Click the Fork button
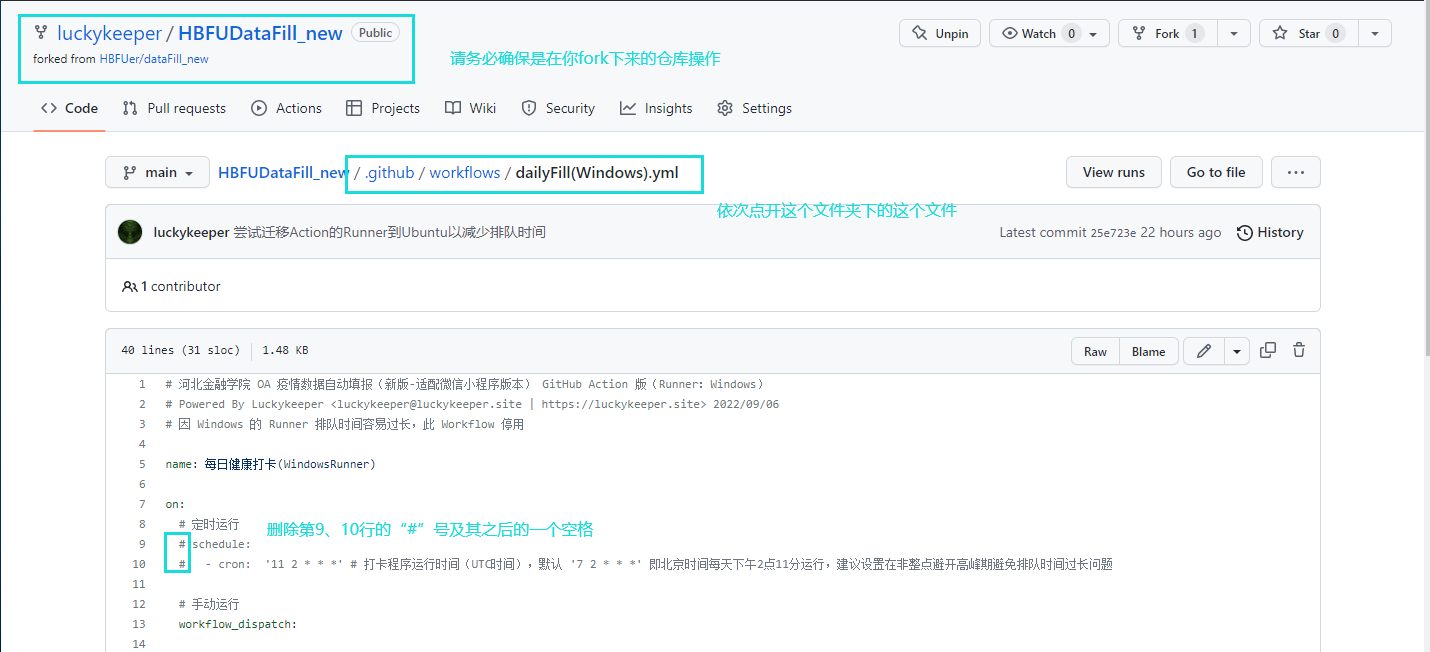The height and width of the screenshot is (652, 1430). tap(1167, 33)
